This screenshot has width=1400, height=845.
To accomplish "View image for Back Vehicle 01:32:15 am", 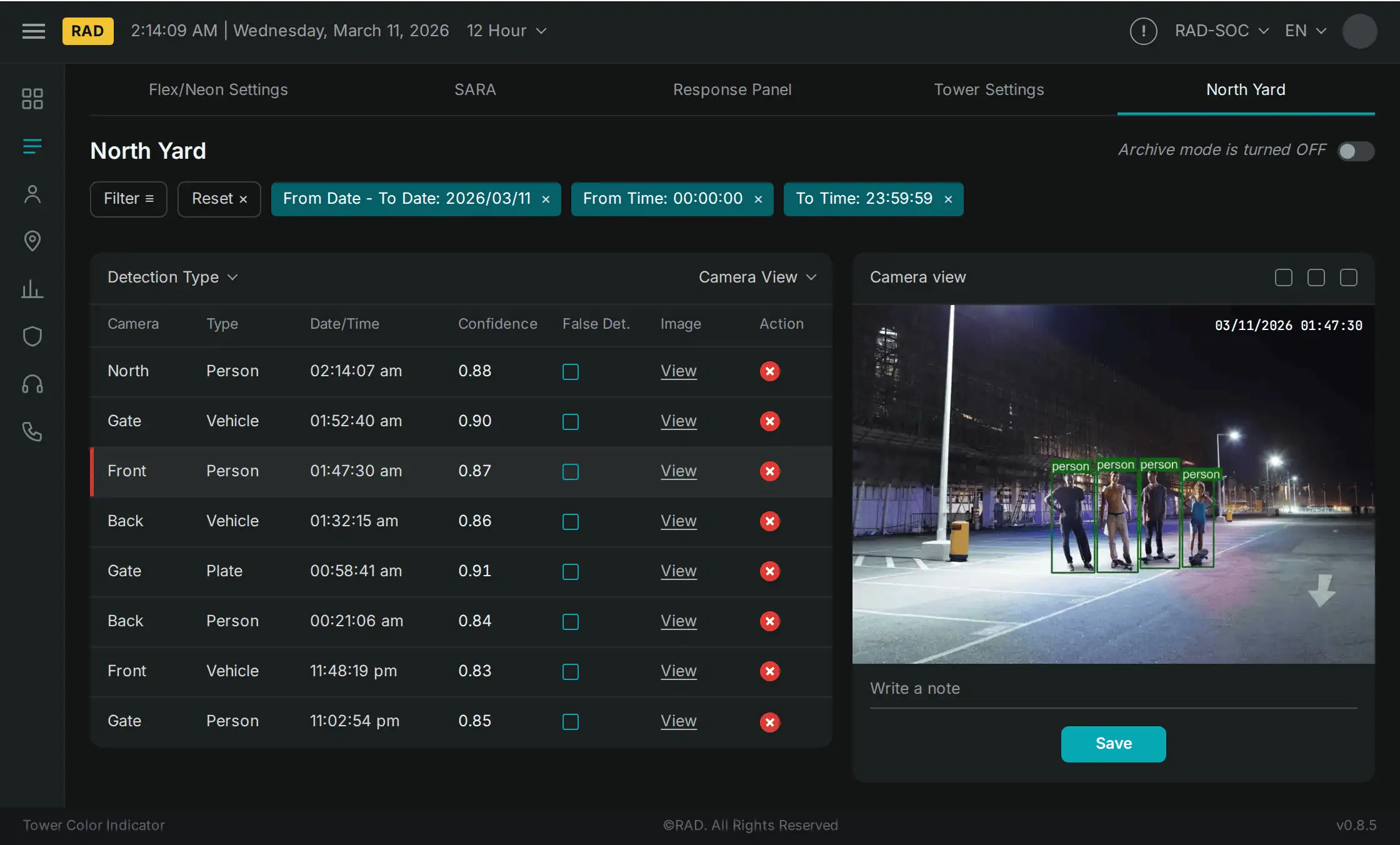I will click(x=679, y=521).
